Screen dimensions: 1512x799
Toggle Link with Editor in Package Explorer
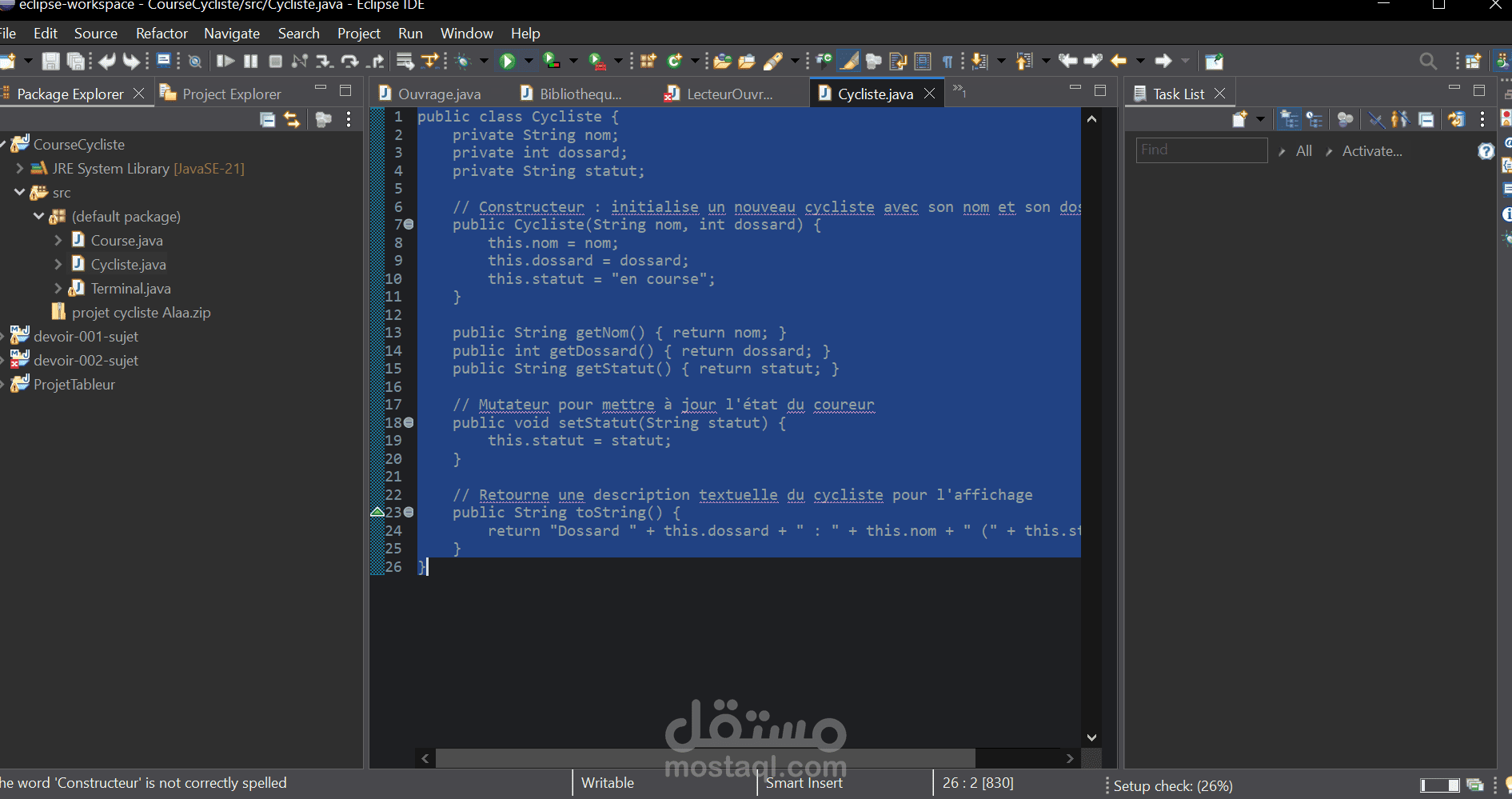(x=292, y=119)
